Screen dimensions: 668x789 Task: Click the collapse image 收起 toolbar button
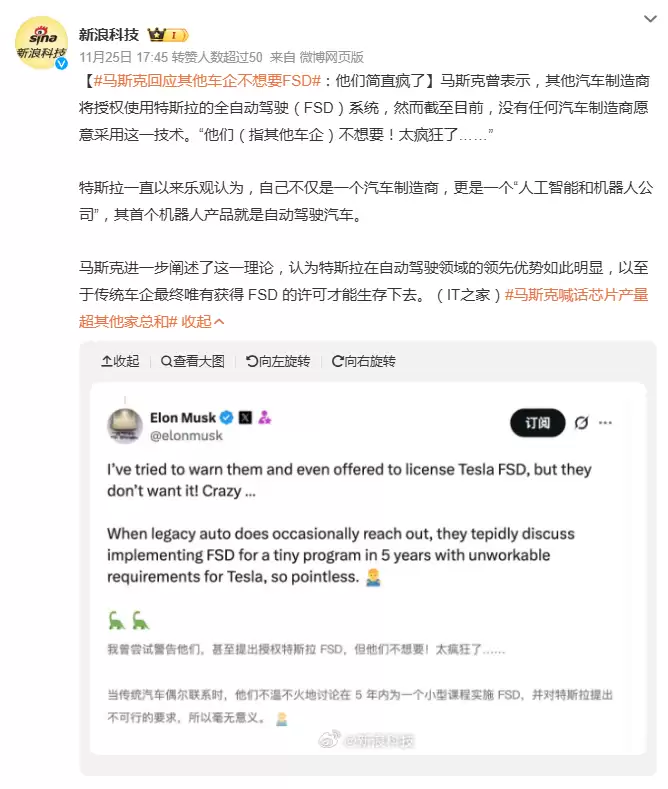(120, 361)
